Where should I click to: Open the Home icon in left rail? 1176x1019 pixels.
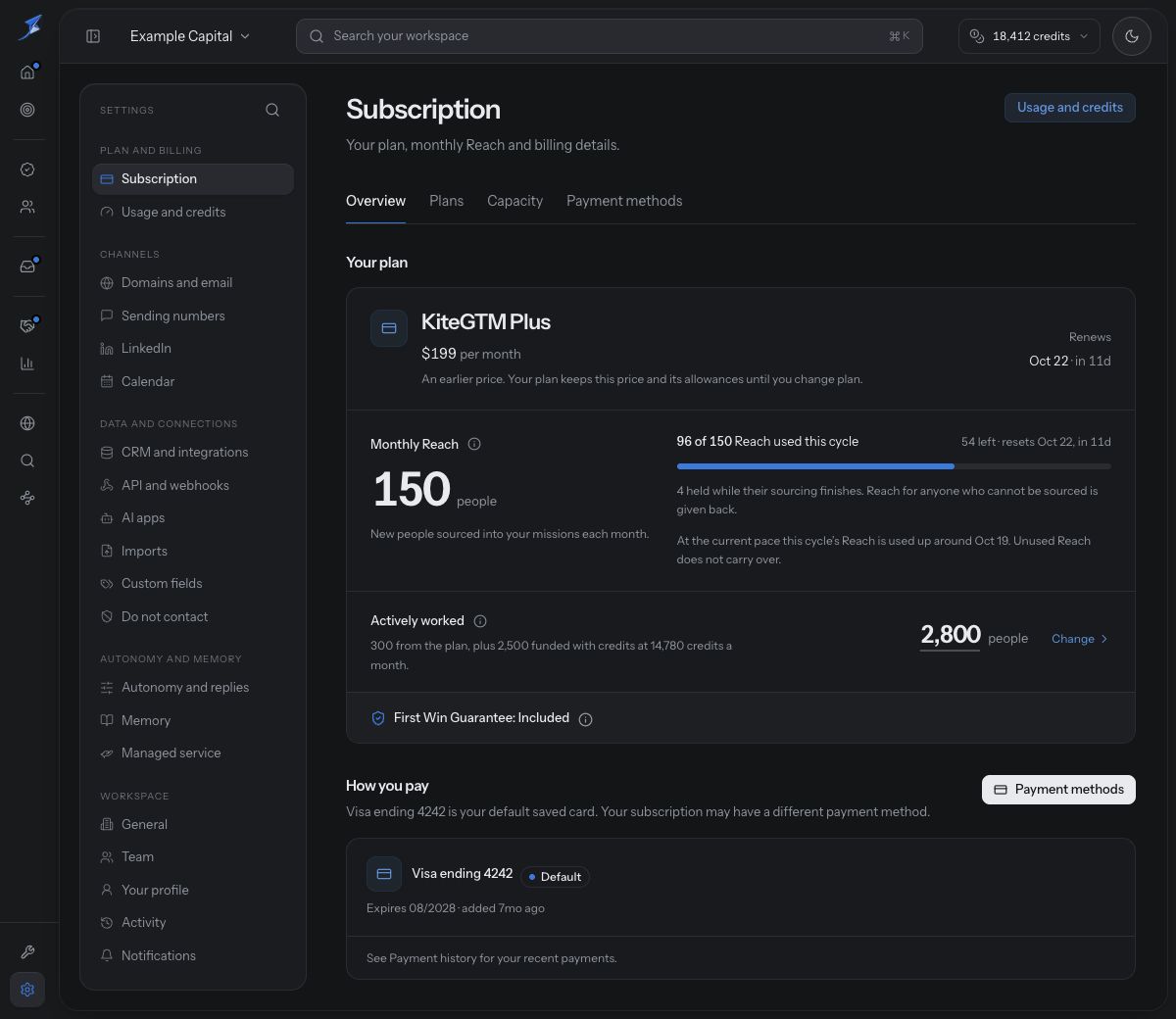(27, 73)
